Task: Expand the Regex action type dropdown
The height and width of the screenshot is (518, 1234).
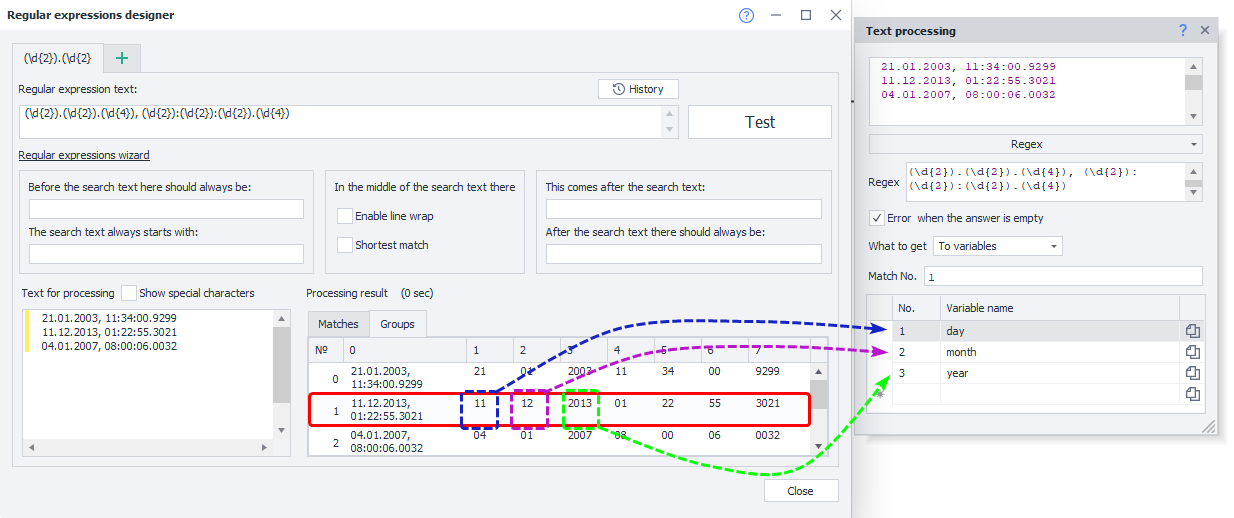Action: (x=1035, y=144)
